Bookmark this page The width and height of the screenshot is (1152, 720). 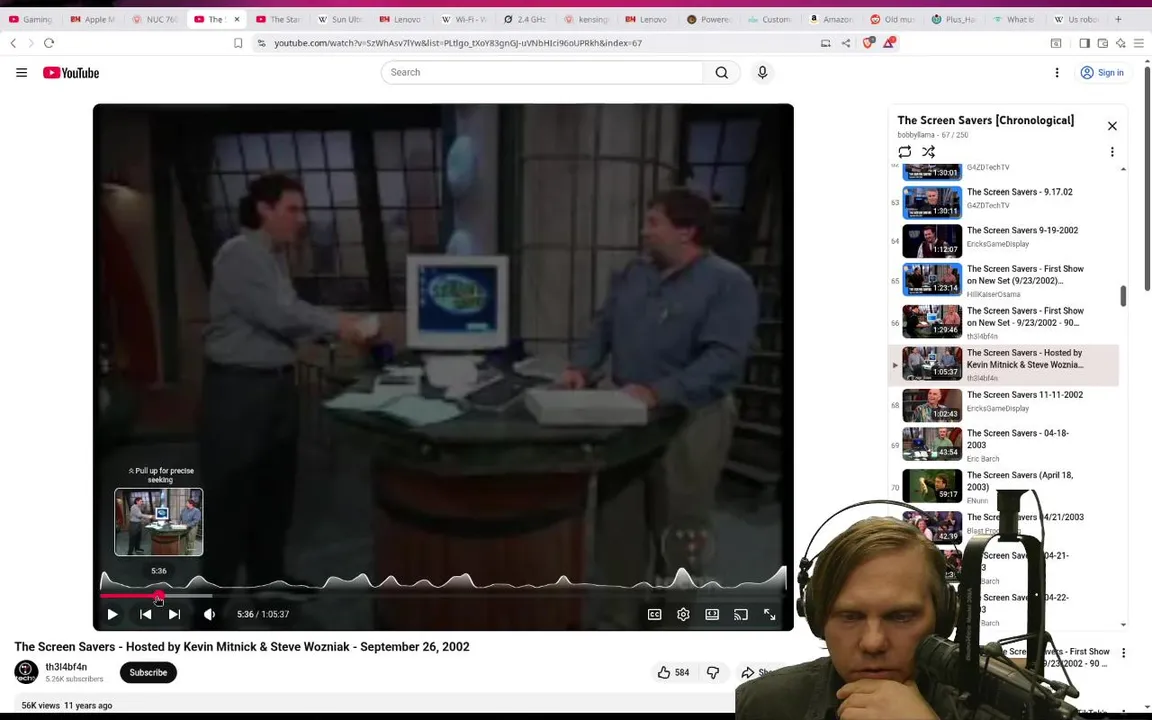coord(238,43)
